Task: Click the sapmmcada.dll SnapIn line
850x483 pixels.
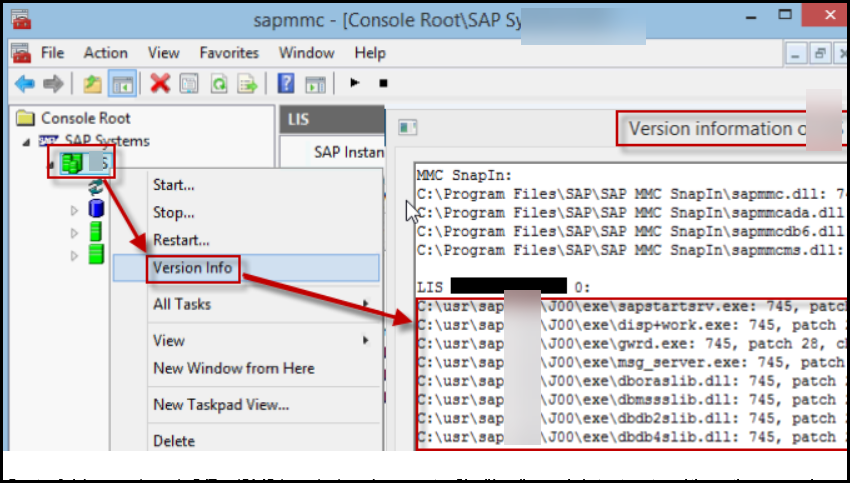Action: pos(632,213)
